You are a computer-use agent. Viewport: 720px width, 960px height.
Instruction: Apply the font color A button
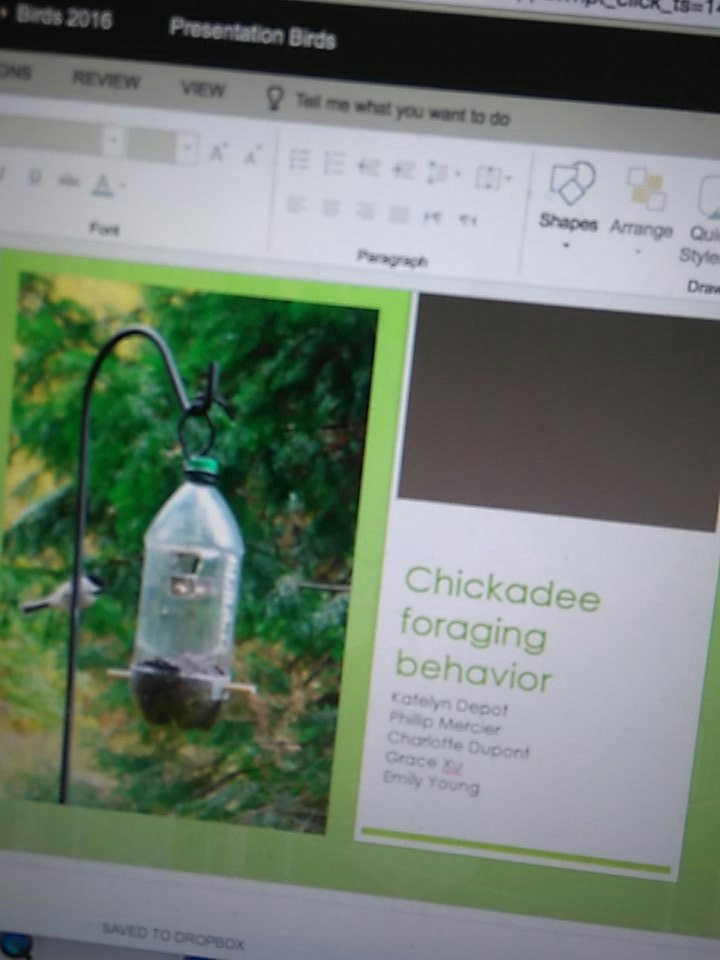tap(102, 185)
